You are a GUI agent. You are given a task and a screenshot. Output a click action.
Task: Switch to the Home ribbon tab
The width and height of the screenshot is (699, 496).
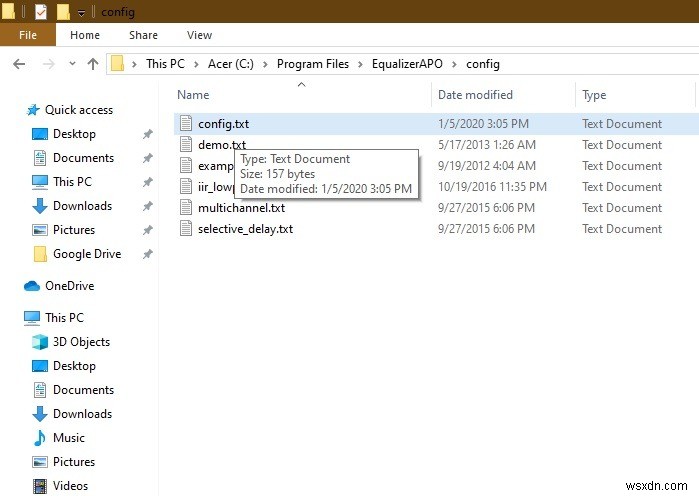[x=85, y=35]
